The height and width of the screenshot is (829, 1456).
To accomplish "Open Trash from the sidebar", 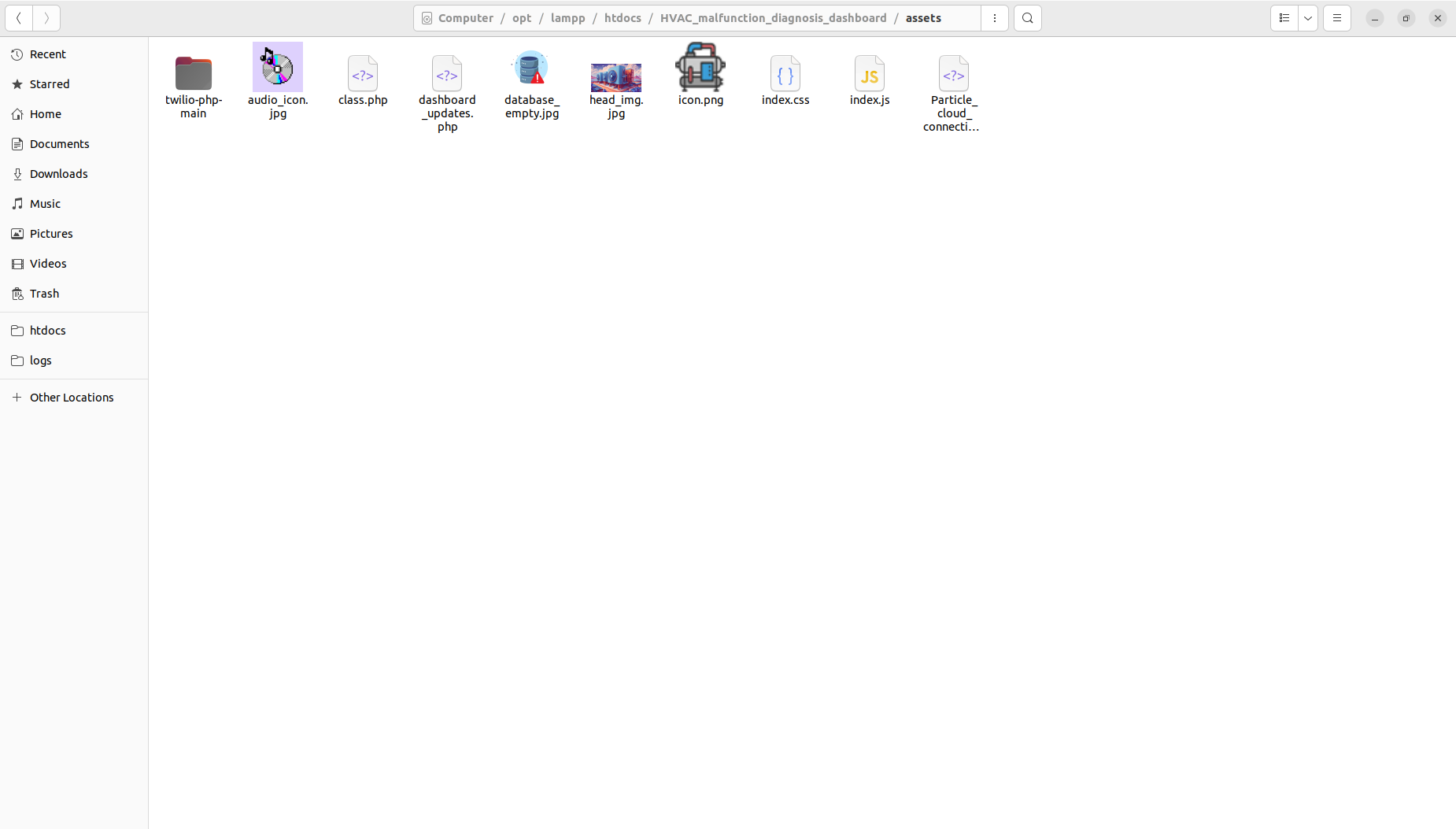I will point(44,294).
